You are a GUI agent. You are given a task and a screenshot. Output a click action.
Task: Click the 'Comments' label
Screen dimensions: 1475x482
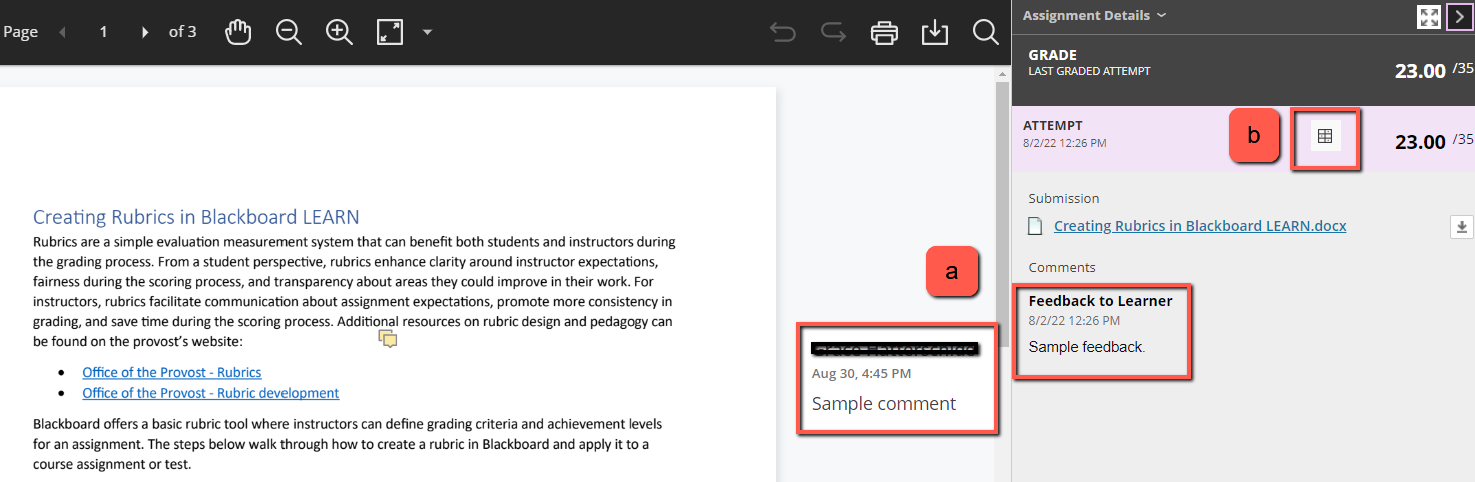click(1062, 267)
